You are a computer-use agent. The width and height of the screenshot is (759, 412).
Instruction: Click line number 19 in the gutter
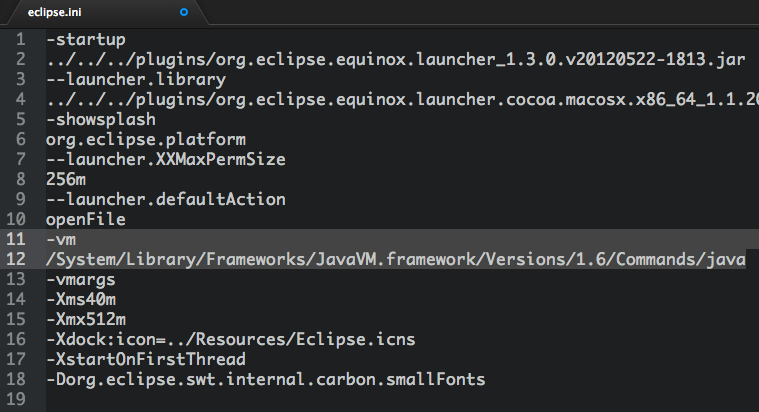tap(15, 399)
